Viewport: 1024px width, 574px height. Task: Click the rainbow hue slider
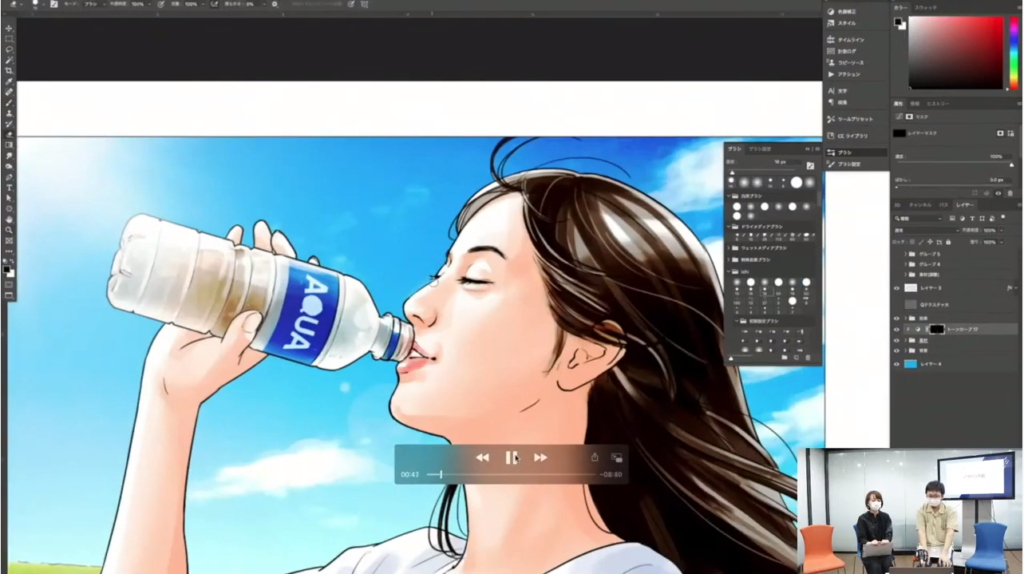(1014, 53)
